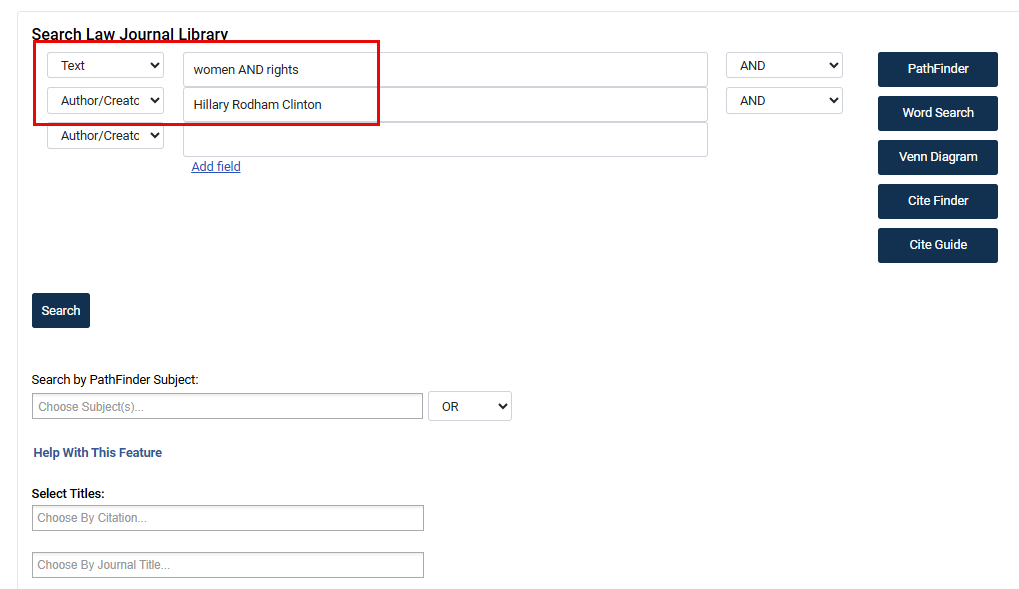This screenshot has height=589, width=1019.
Task: Open Help With This Feature link
Action: pyautogui.click(x=98, y=453)
